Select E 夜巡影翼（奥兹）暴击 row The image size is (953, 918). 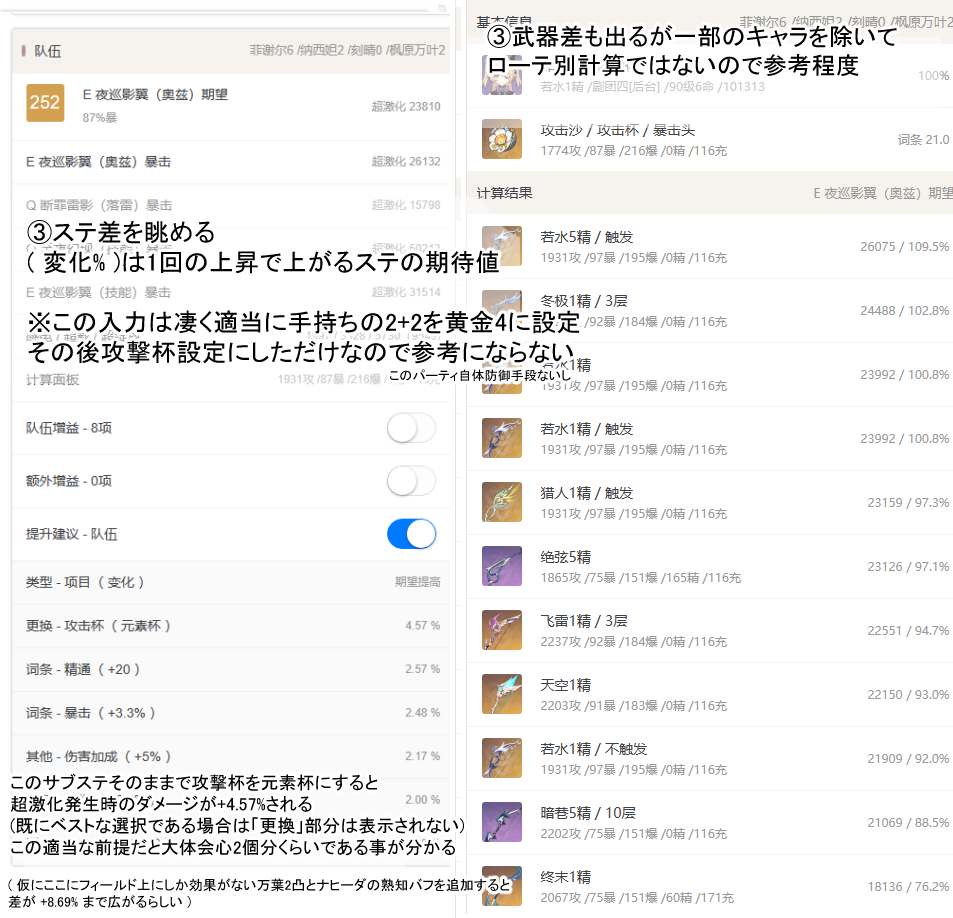[x=231, y=162]
